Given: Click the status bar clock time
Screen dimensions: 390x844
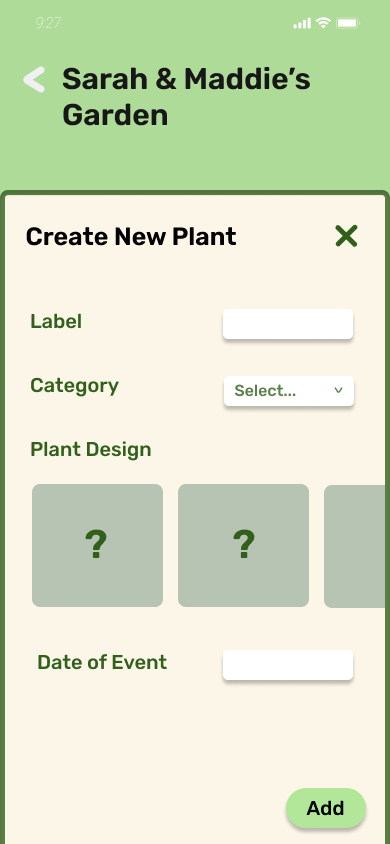Looking at the screenshot, I should click(x=48, y=23).
